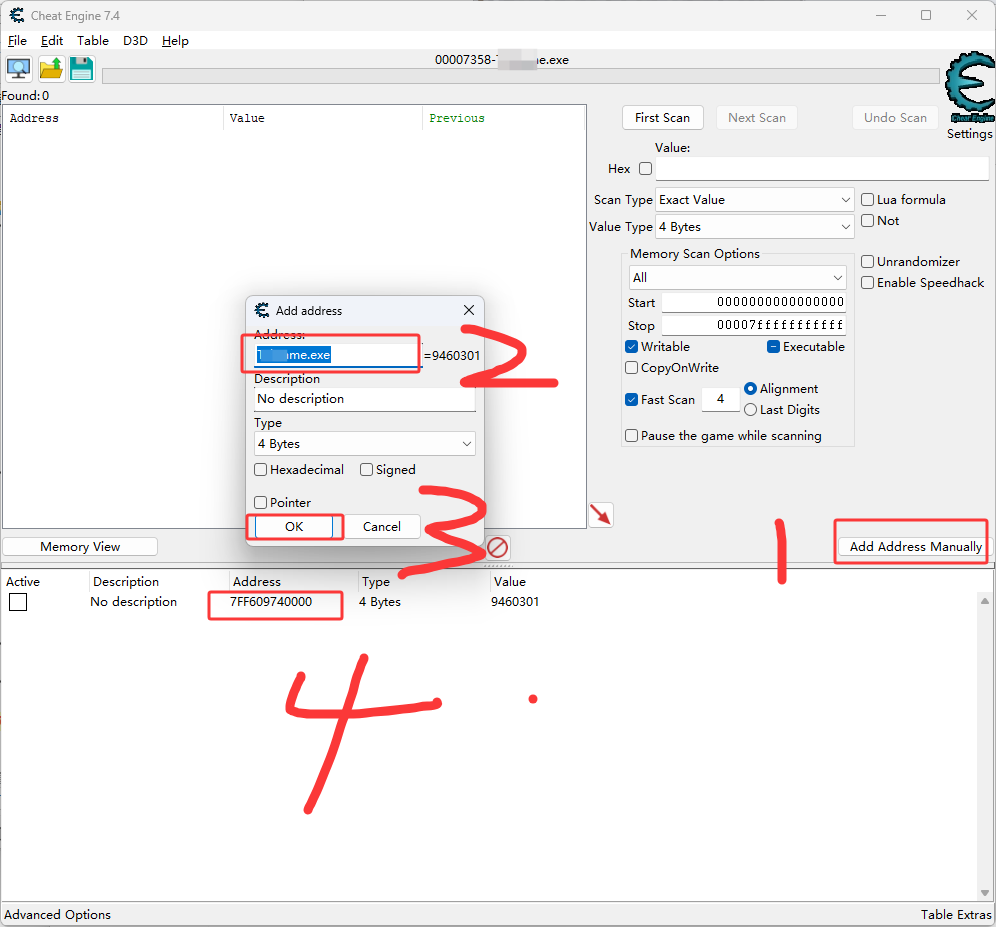Open the File menu
This screenshot has width=996, height=927.
coord(17,41)
